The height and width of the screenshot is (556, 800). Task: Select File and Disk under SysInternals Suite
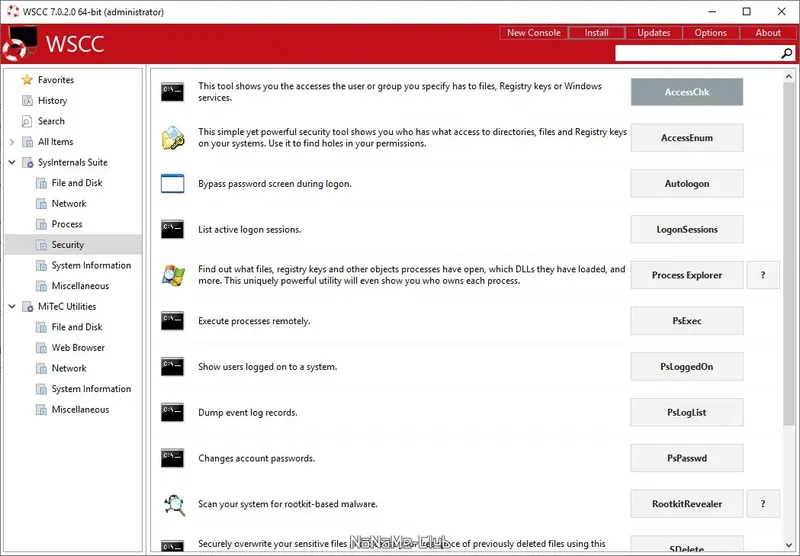(x=77, y=183)
